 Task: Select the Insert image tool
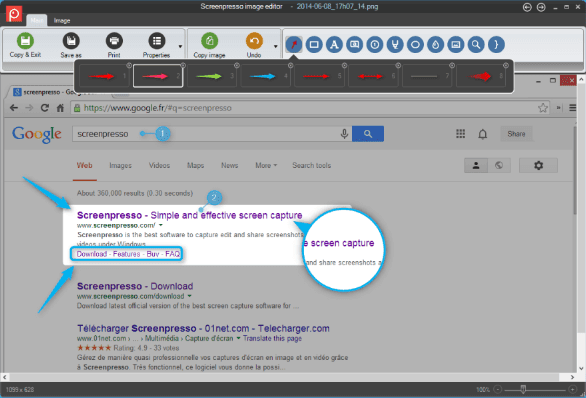point(456,44)
